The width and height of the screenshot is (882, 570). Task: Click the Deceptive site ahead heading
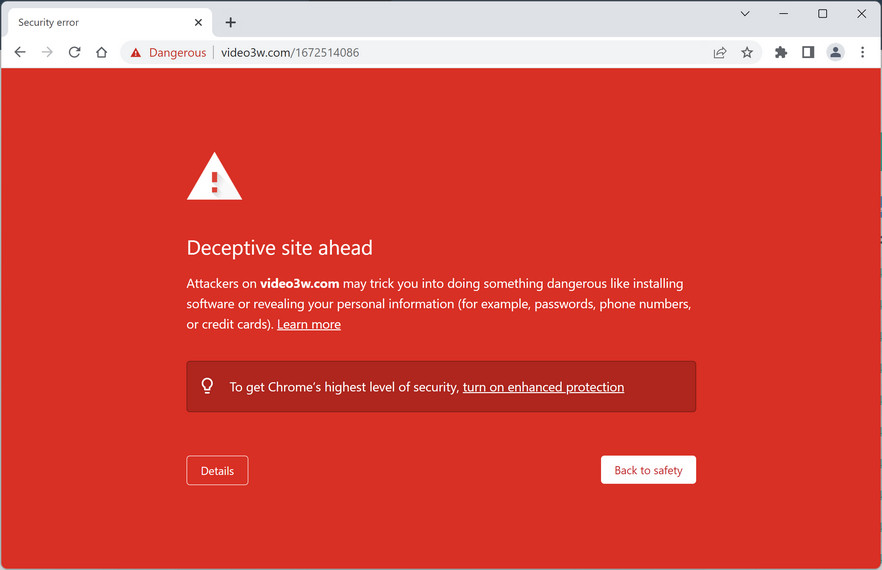[x=280, y=248]
